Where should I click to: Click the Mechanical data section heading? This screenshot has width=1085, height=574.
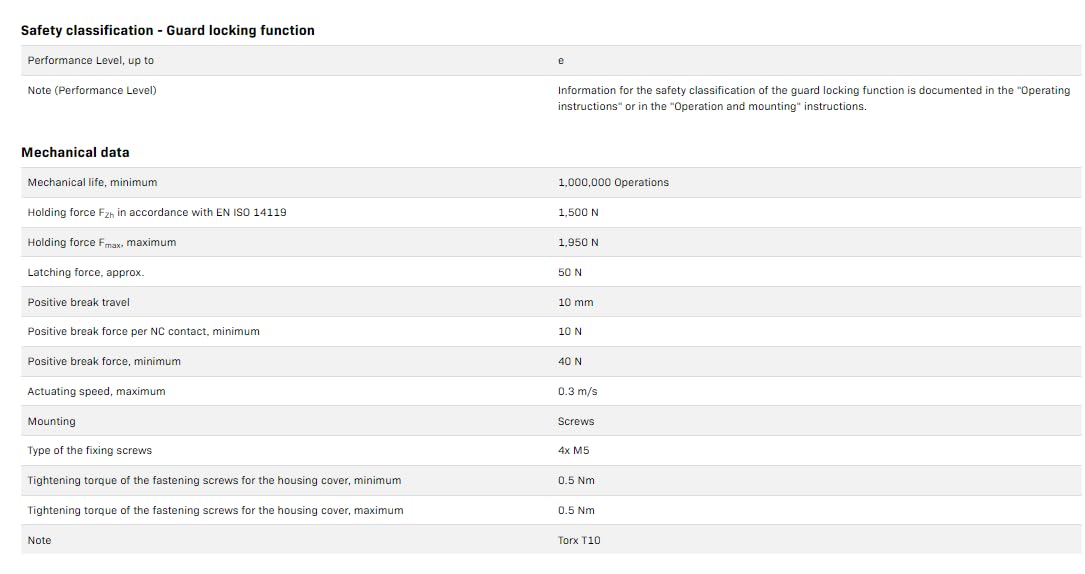75,153
